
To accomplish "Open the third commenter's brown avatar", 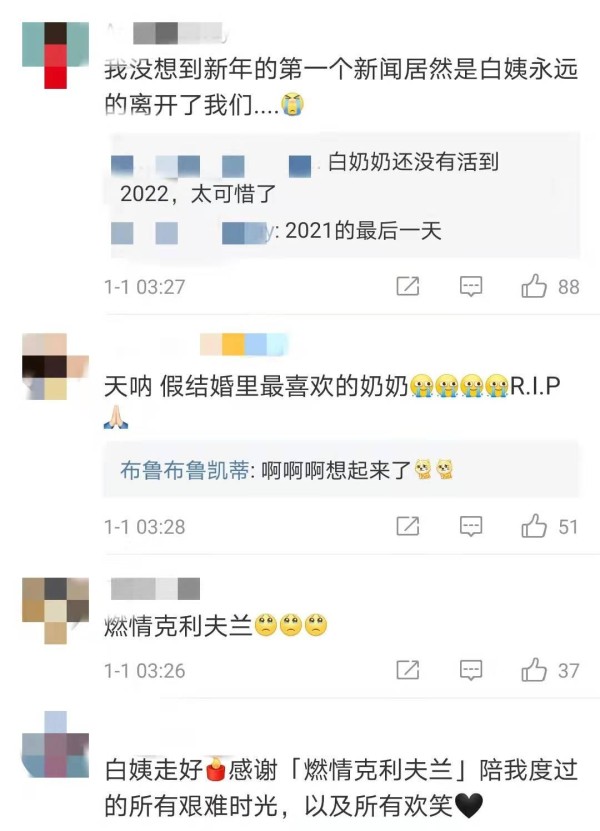I will 55,611.
